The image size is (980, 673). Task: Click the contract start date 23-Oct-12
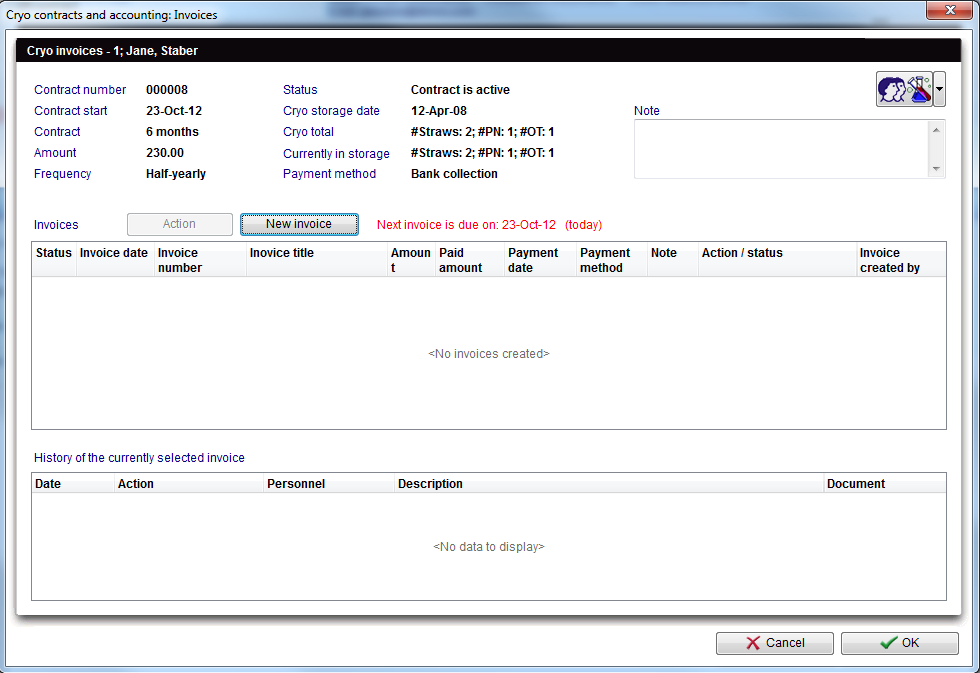tap(174, 111)
